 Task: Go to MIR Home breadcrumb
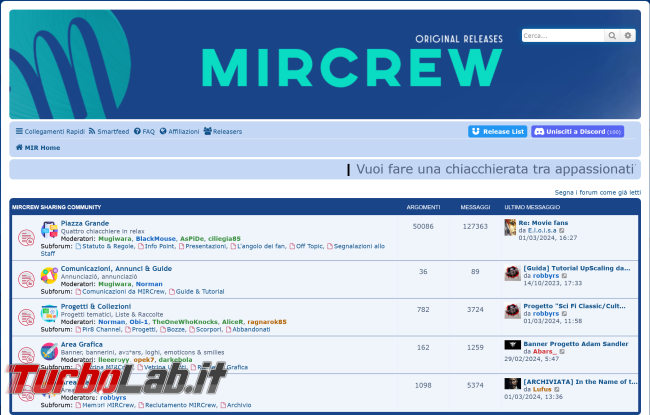click(x=38, y=148)
